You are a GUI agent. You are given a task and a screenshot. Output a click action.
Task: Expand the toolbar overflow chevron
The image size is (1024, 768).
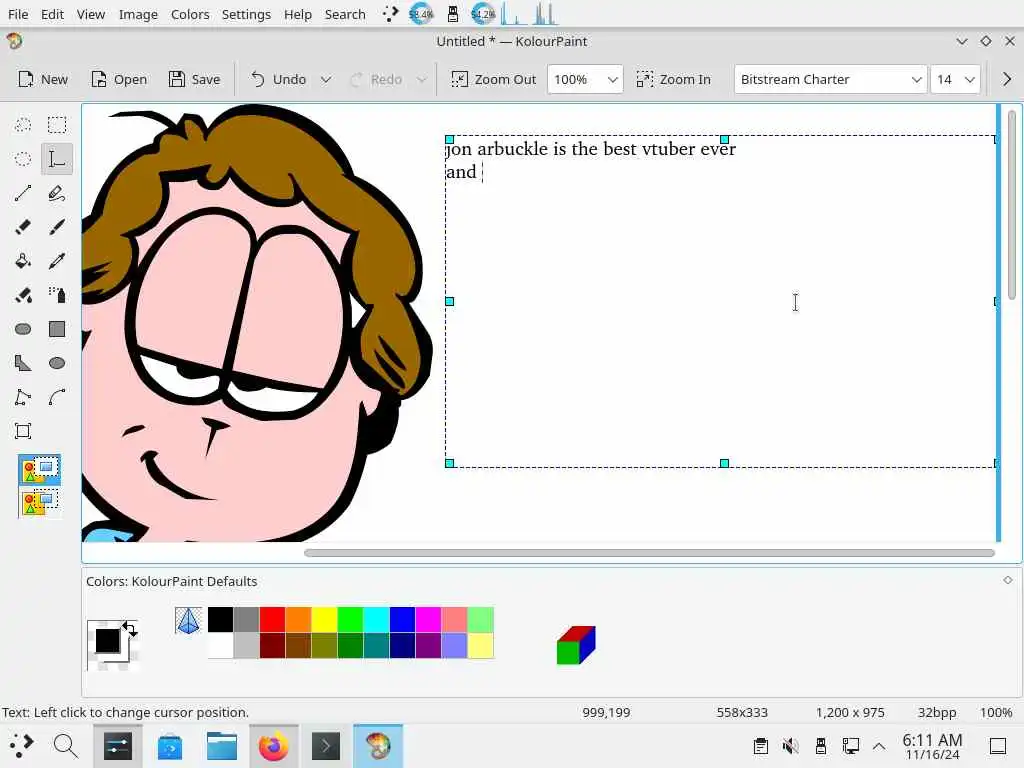1006,79
